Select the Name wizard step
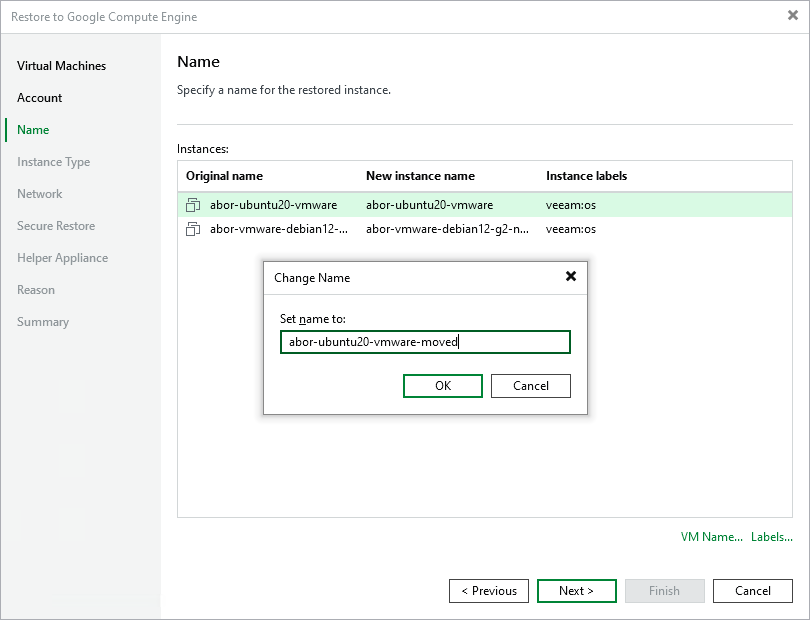This screenshot has height=620, width=810. point(33,130)
